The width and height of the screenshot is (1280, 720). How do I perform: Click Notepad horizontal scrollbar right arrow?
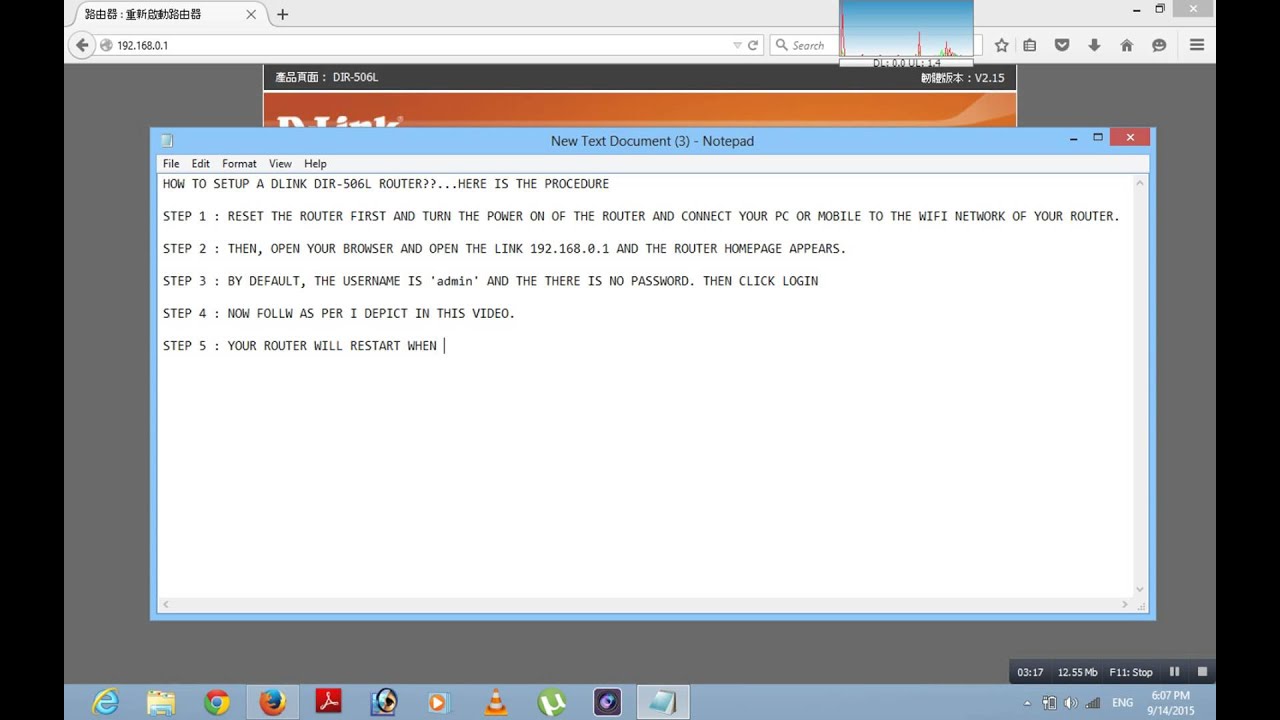pyautogui.click(x=1125, y=604)
